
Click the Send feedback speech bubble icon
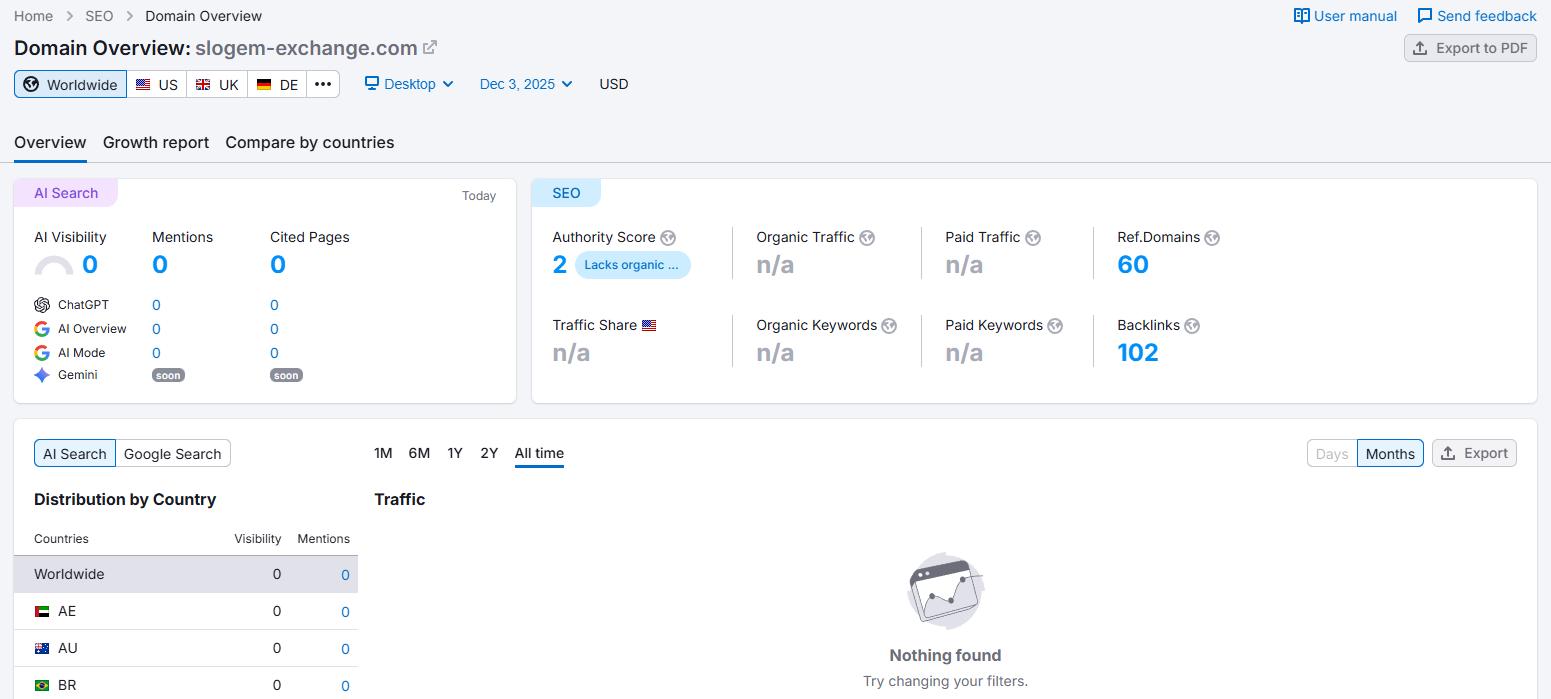click(x=1425, y=16)
